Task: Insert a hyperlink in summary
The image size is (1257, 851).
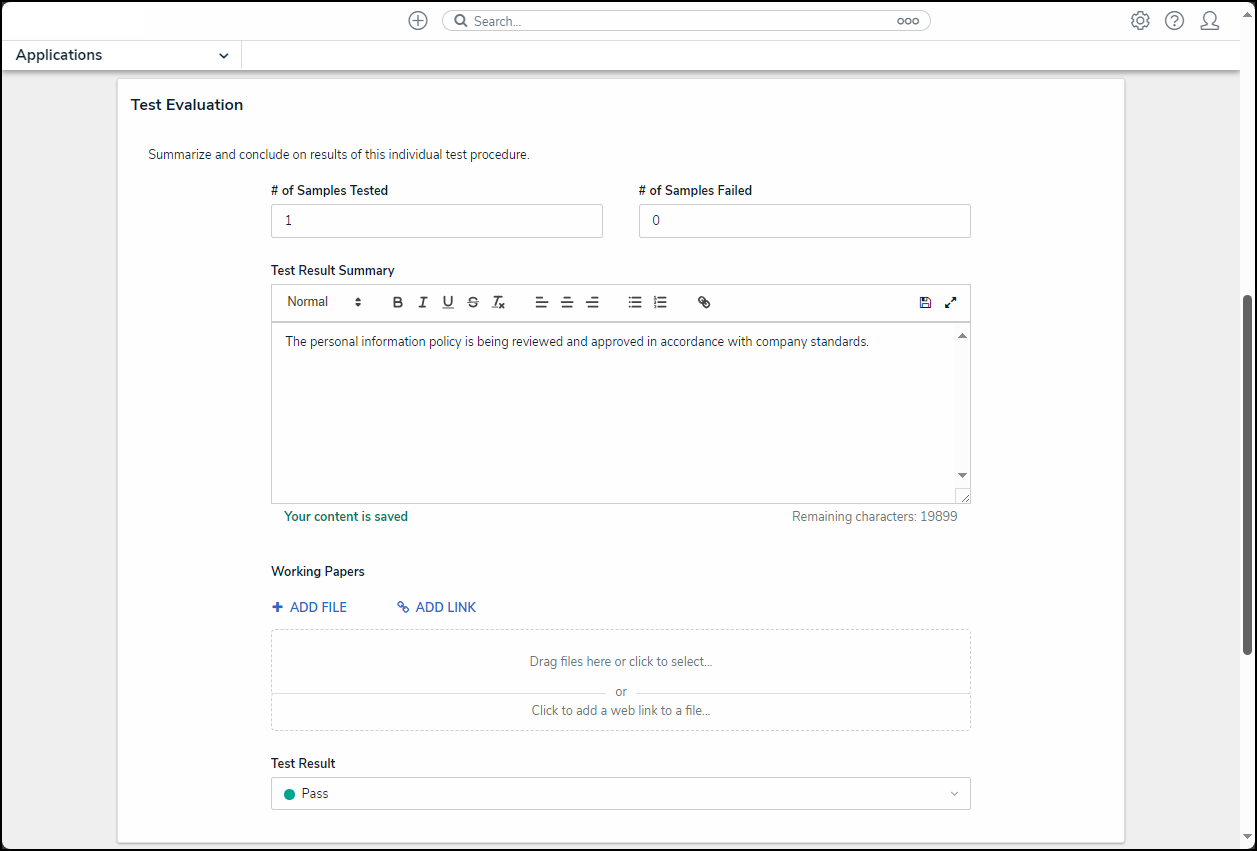Action: click(x=704, y=302)
